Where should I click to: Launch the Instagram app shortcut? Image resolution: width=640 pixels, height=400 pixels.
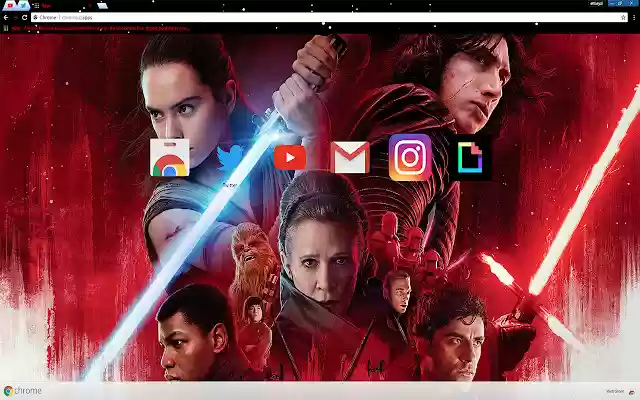click(410, 157)
